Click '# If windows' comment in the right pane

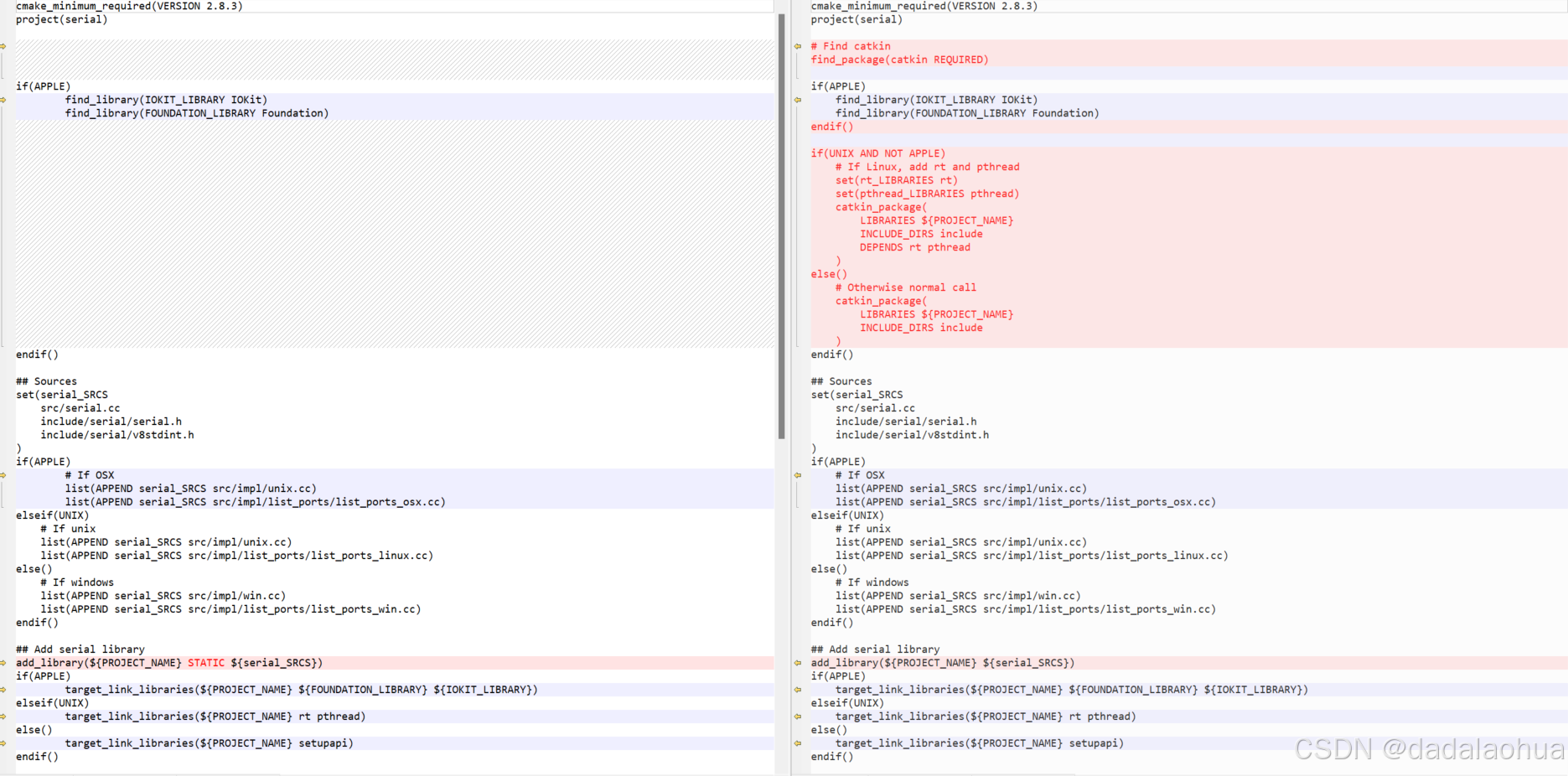coord(872,582)
